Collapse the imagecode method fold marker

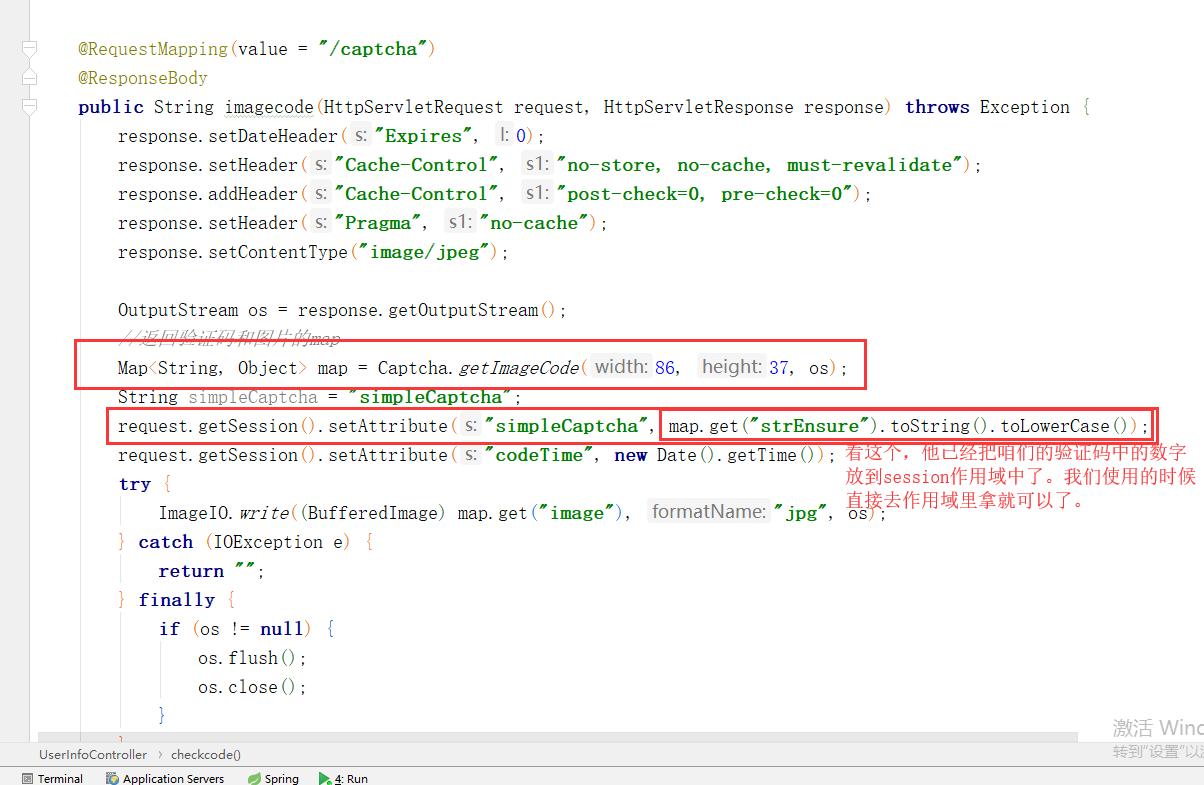(x=29, y=107)
